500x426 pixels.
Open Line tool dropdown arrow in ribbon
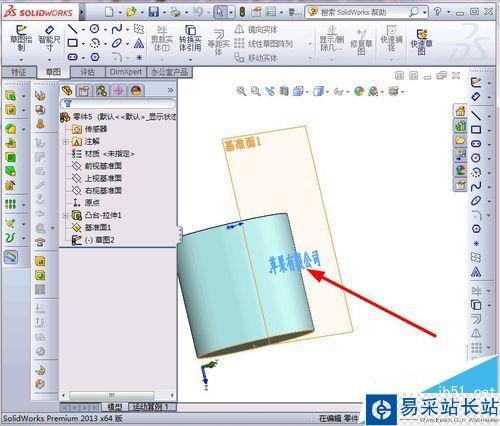coord(83,30)
